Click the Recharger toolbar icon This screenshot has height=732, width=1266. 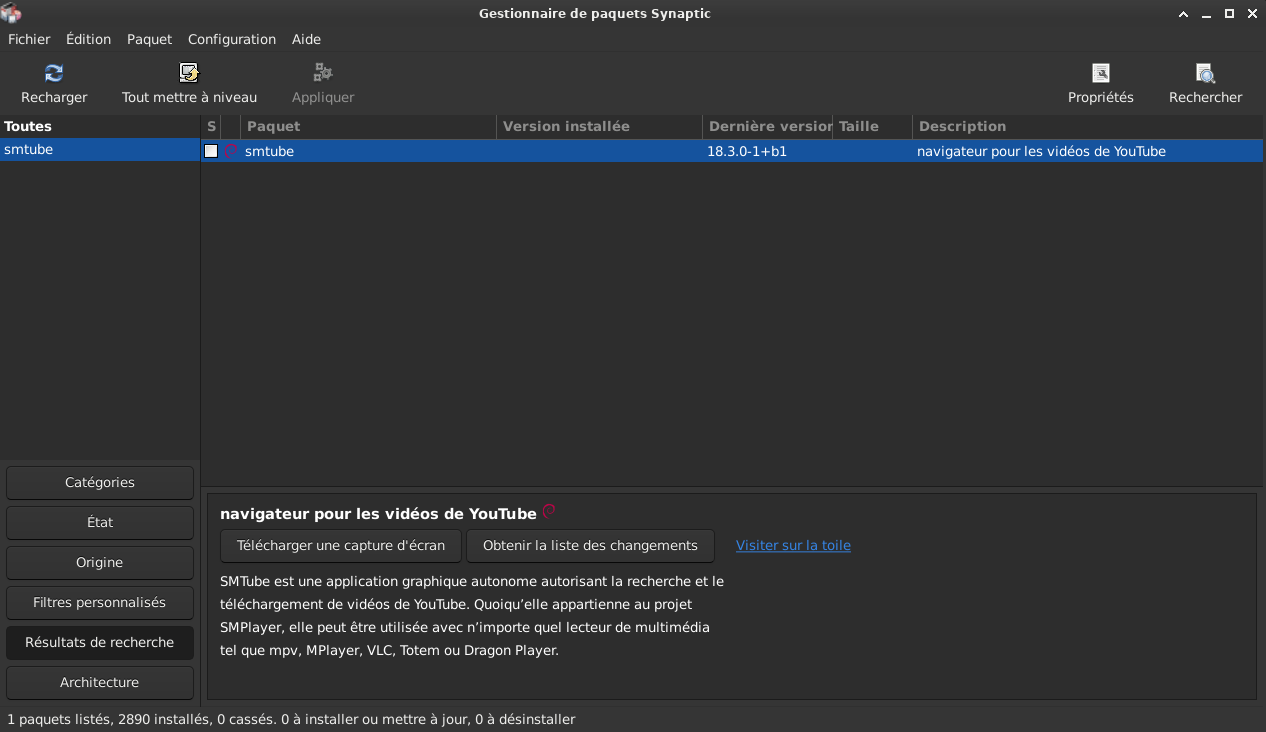(x=53, y=72)
